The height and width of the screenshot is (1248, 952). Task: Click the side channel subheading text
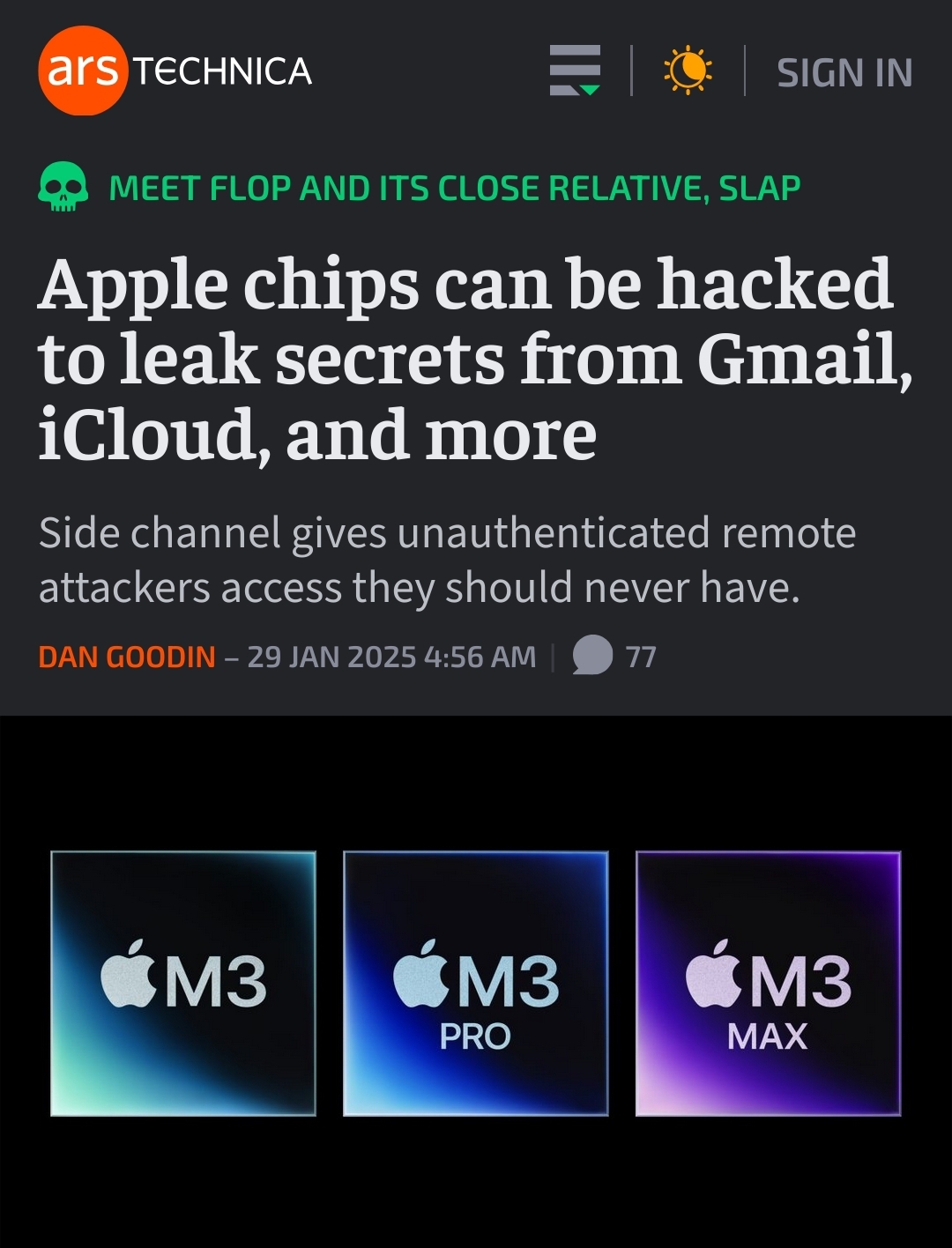448,561
